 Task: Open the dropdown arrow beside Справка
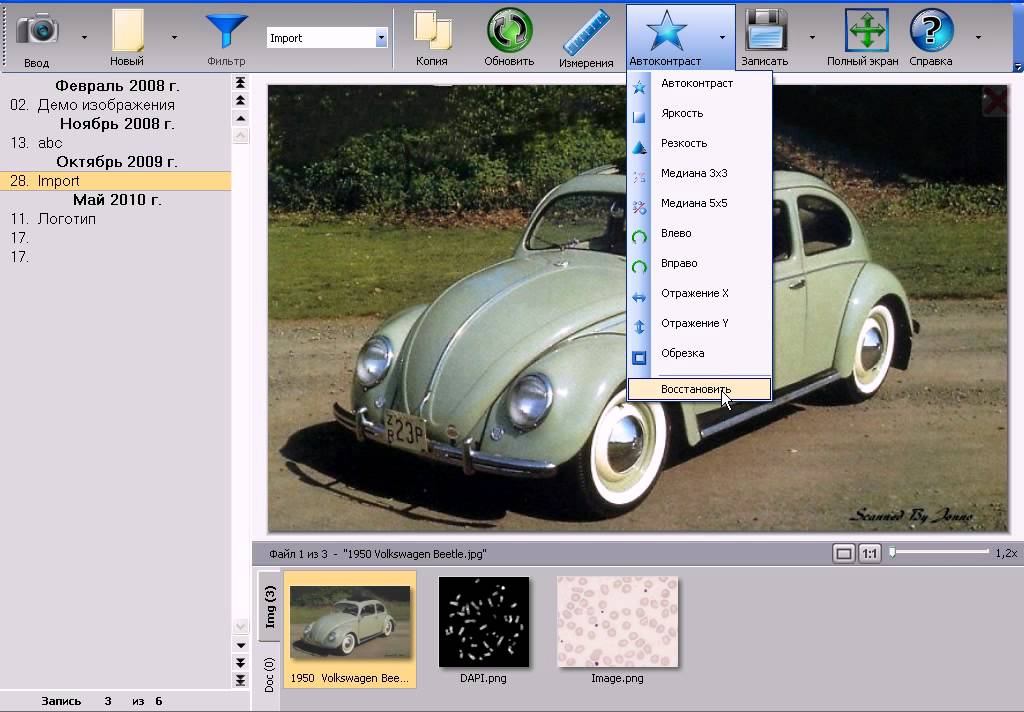click(x=978, y=37)
